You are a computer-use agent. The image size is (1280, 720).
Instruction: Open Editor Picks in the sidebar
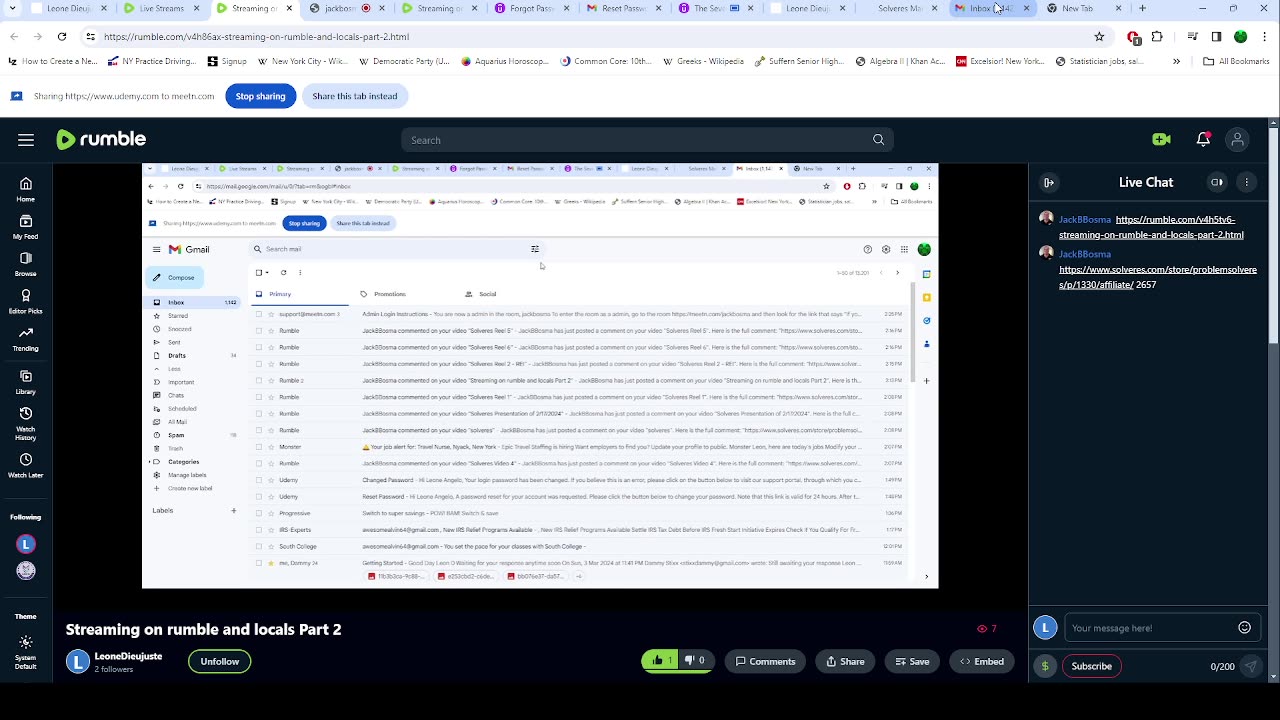click(x=26, y=301)
